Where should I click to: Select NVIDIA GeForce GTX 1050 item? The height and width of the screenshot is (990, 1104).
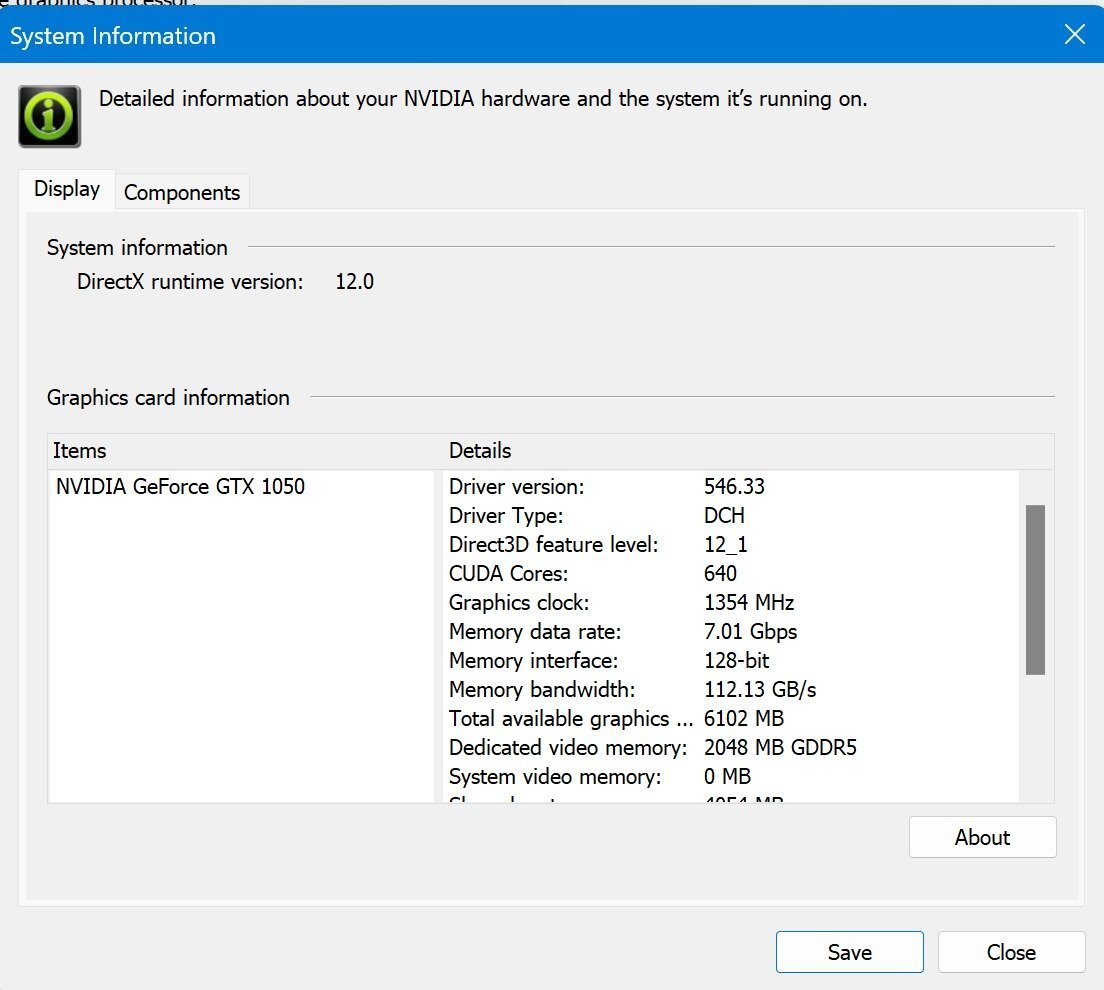click(180, 487)
